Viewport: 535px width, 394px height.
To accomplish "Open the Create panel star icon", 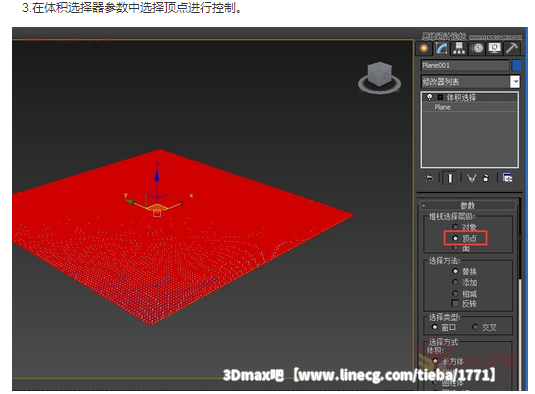I will click(424, 48).
